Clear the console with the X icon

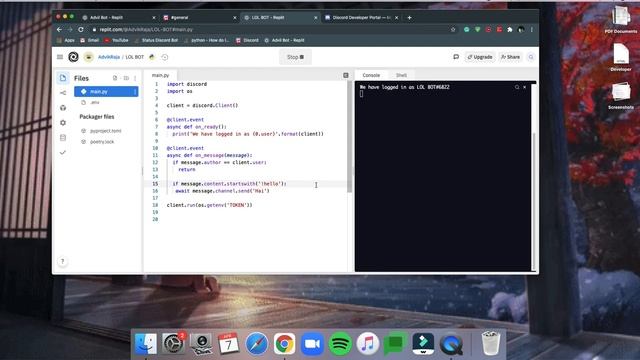pyautogui.click(x=524, y=87)
